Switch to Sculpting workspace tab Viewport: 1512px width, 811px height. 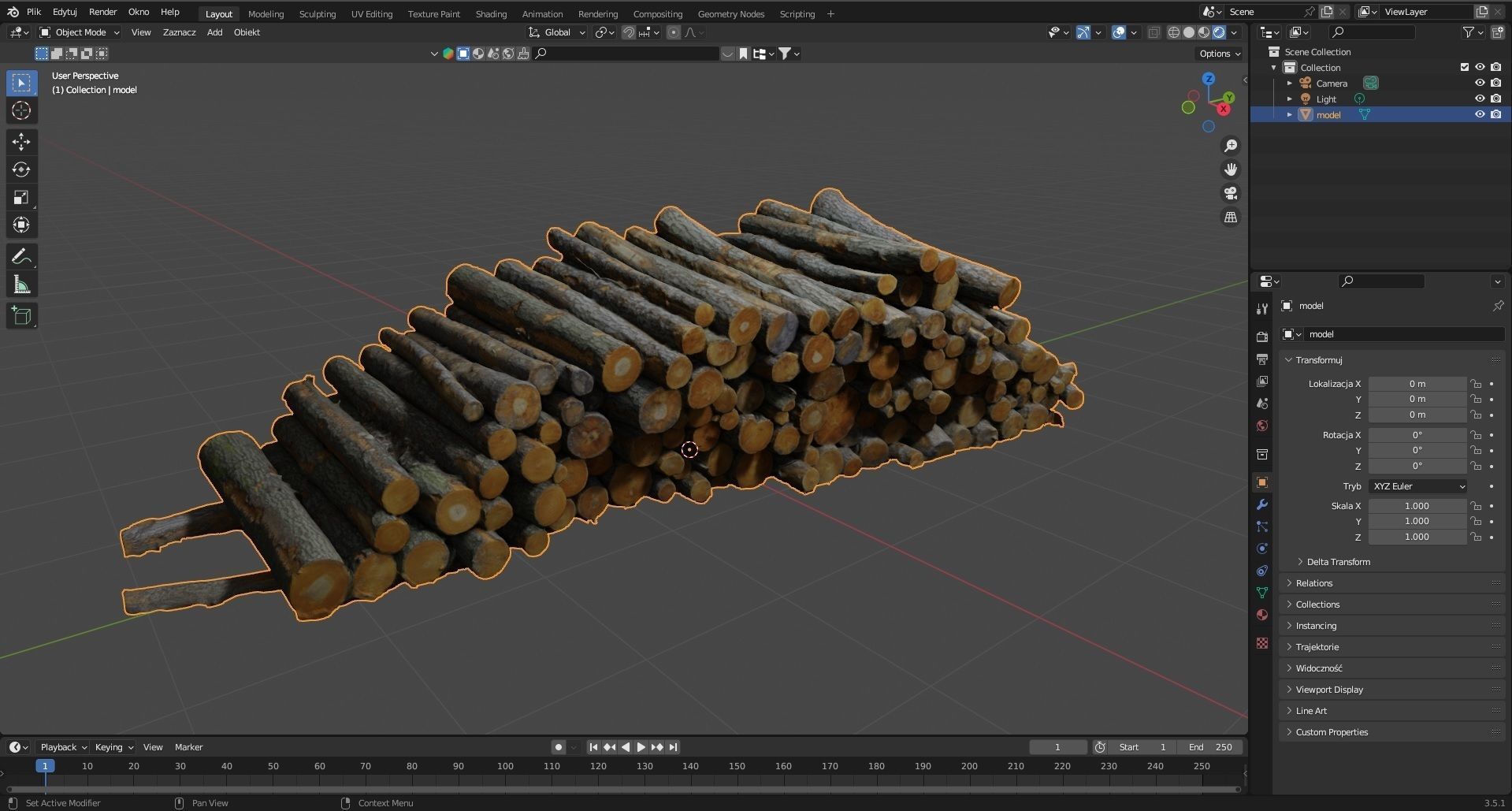click(317, 14)
